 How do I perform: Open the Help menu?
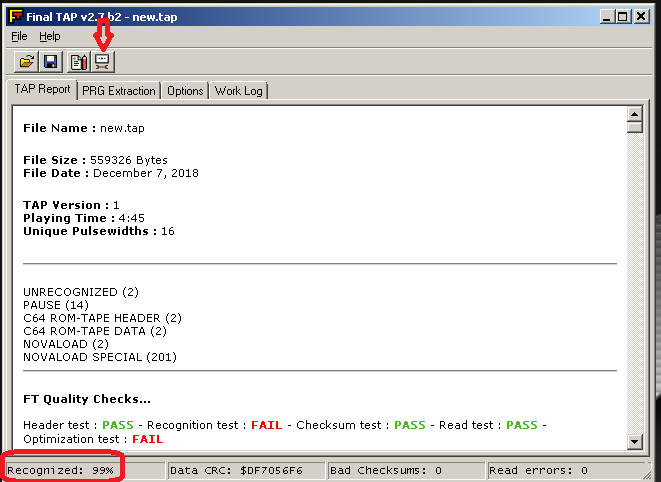[50, 37]
